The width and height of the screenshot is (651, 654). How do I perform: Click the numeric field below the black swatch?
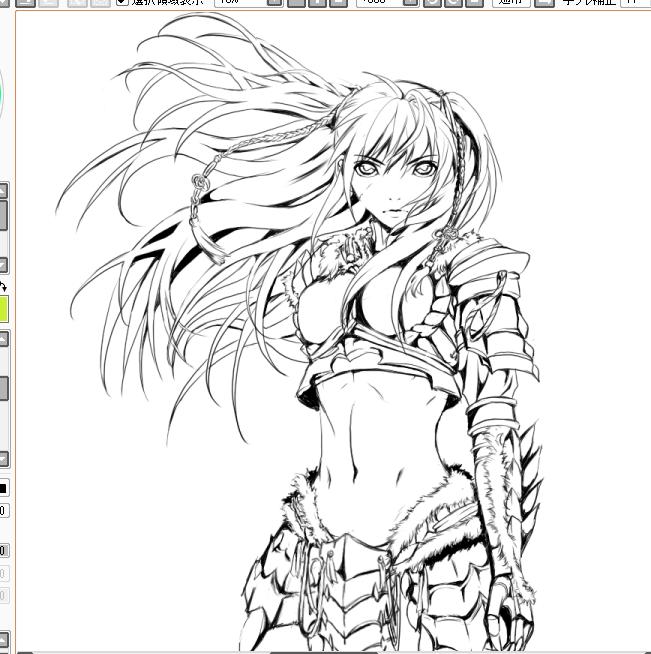3,511
